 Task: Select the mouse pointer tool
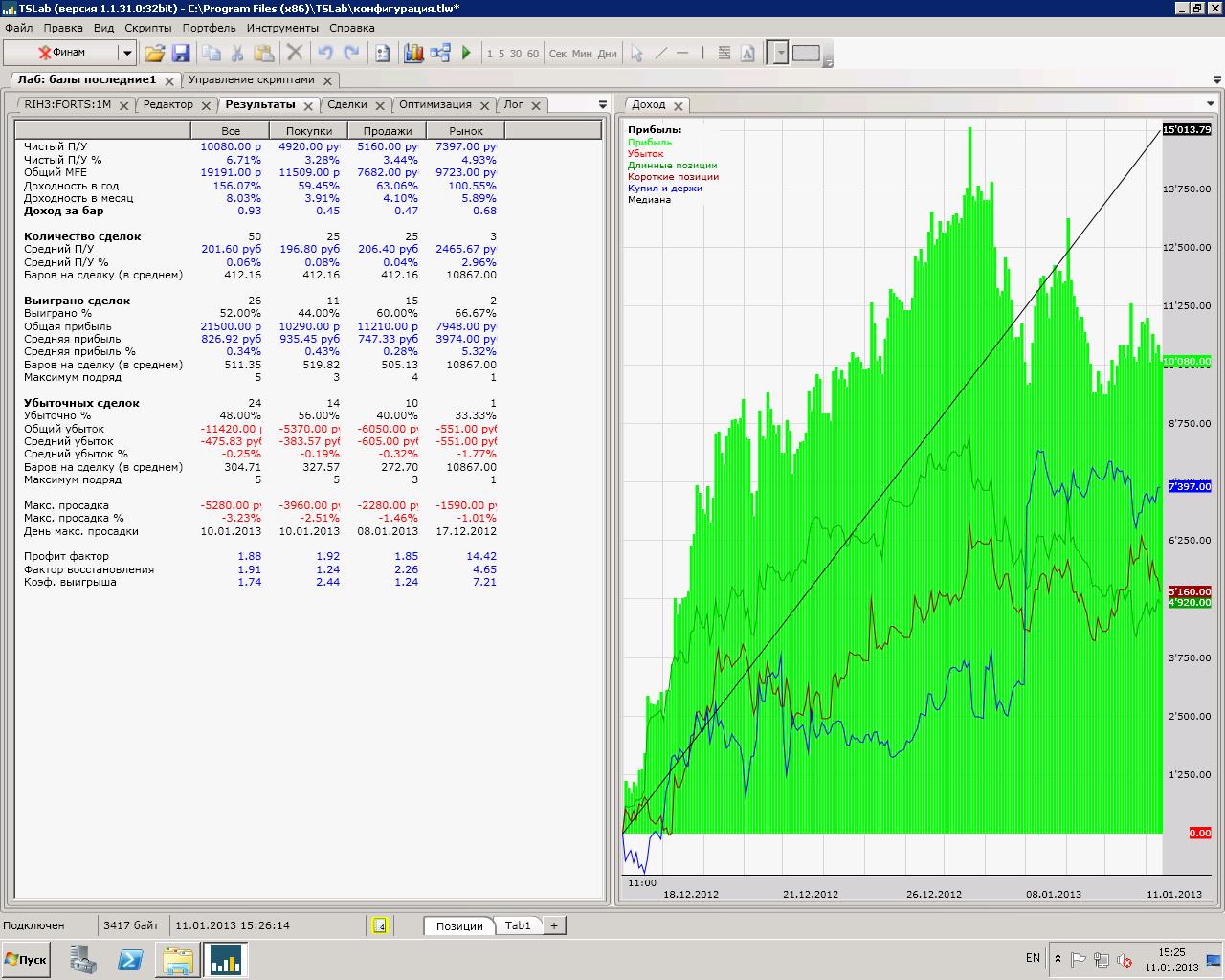click(636, 54)
